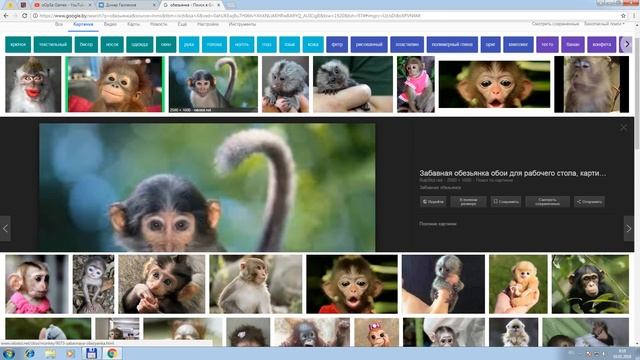
Task: Open the image in full size
Action: pyautogui.click(x=468, y=202)
